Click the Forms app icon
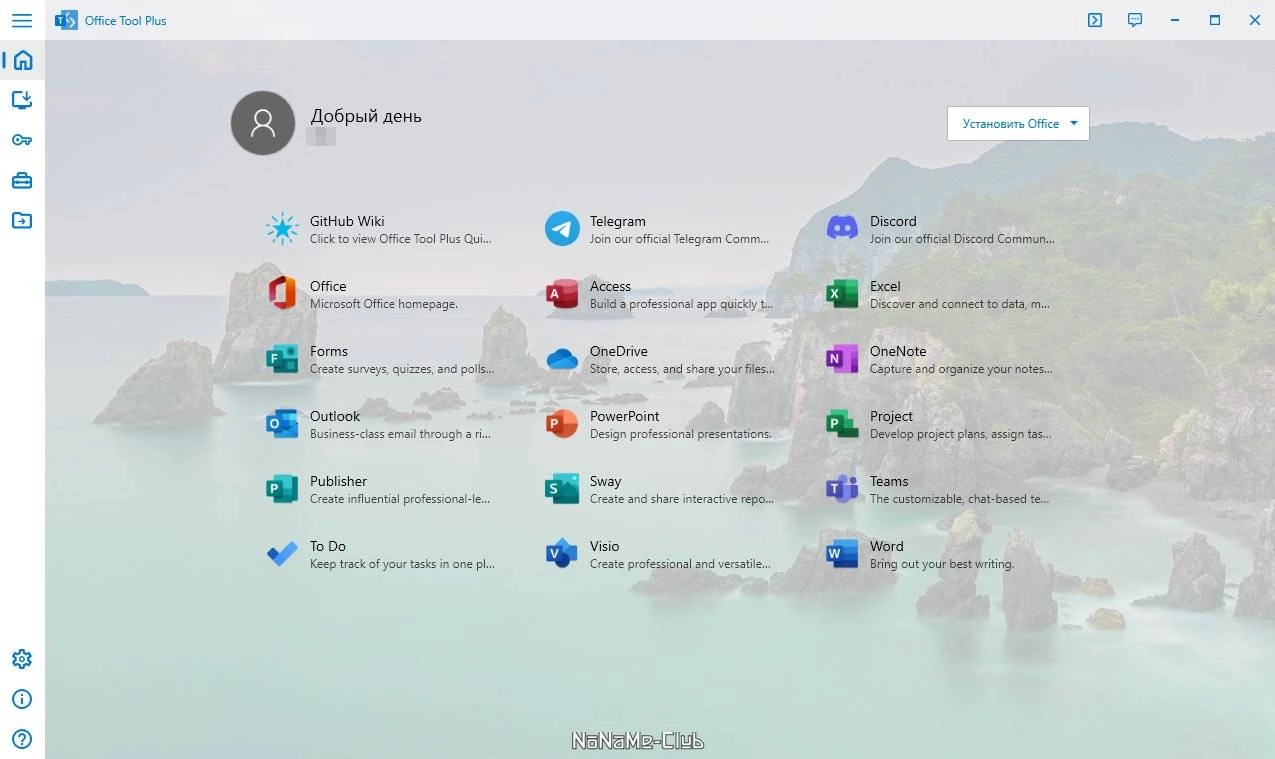The width and height of the screenshot is (1275, 759). (x=282, y=359)
